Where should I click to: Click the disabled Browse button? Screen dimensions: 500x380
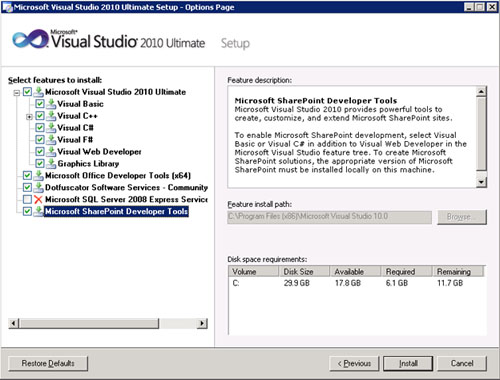[x=462, y=217]
